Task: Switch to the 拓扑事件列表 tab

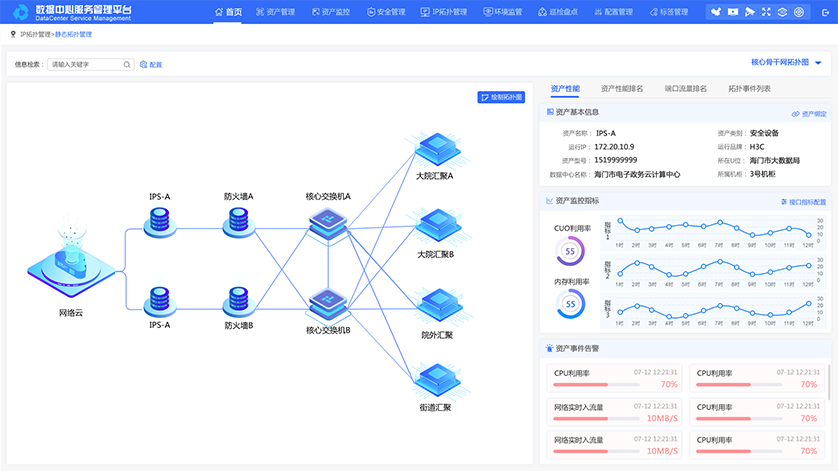Action: tap(749, 89)
